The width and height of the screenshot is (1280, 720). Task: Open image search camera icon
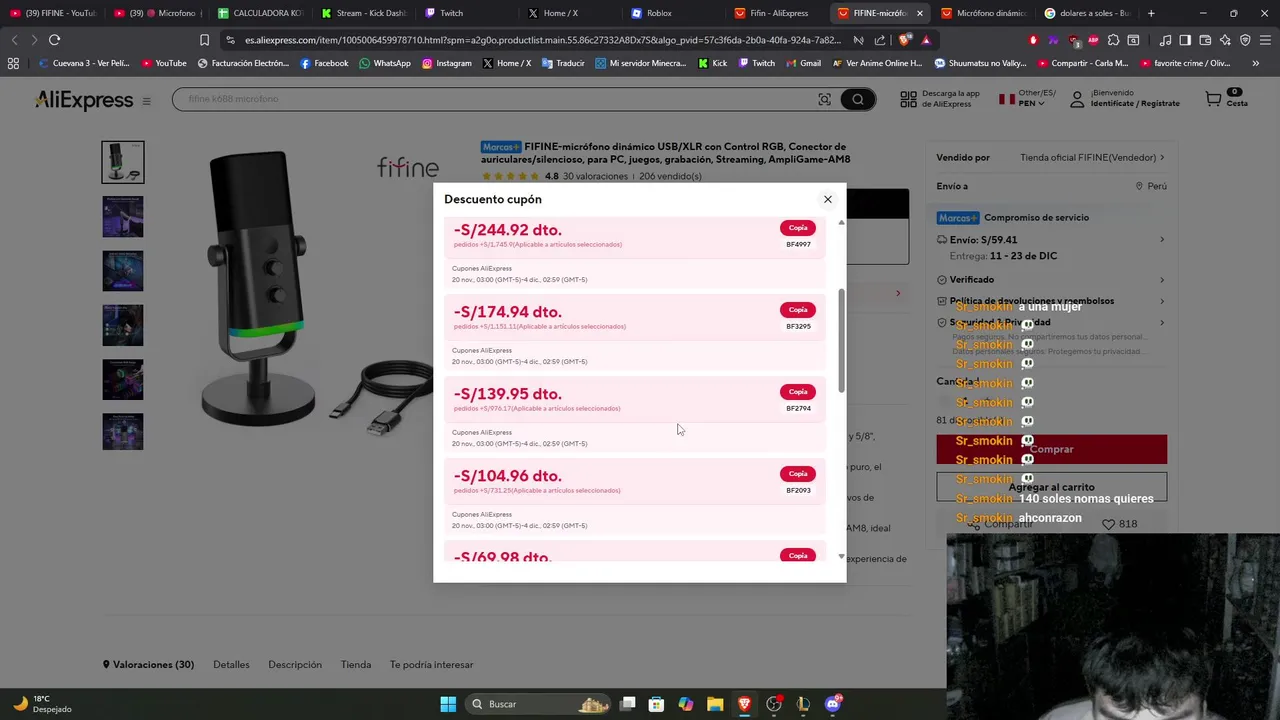[x=824, y=99]
